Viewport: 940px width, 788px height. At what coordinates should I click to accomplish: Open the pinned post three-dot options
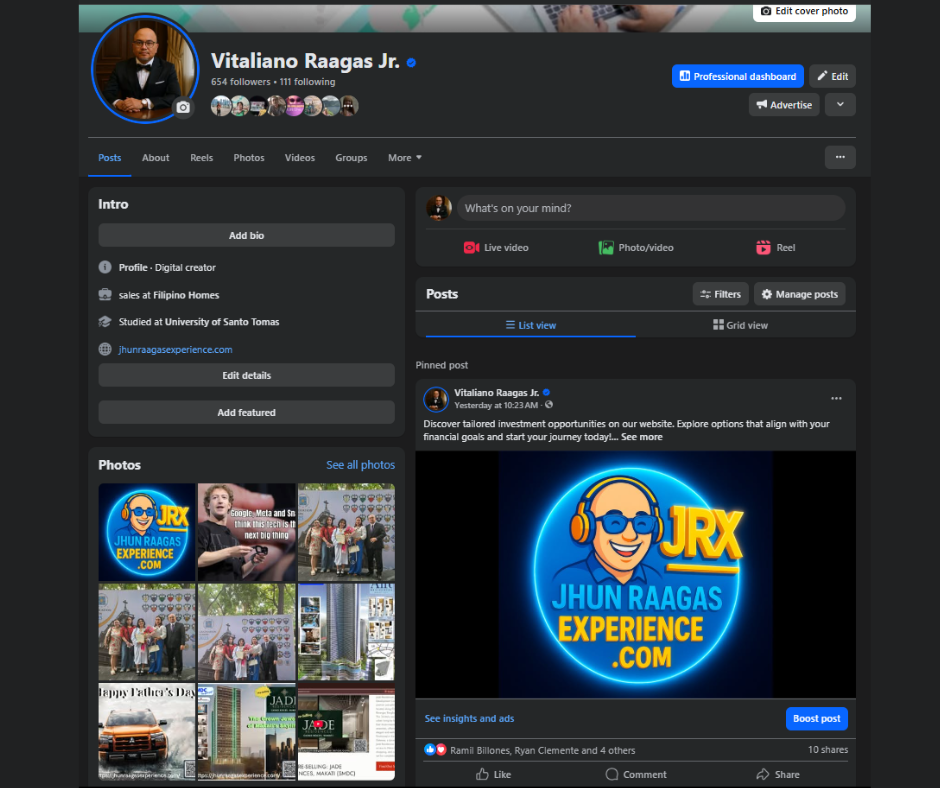pos(836,398)
